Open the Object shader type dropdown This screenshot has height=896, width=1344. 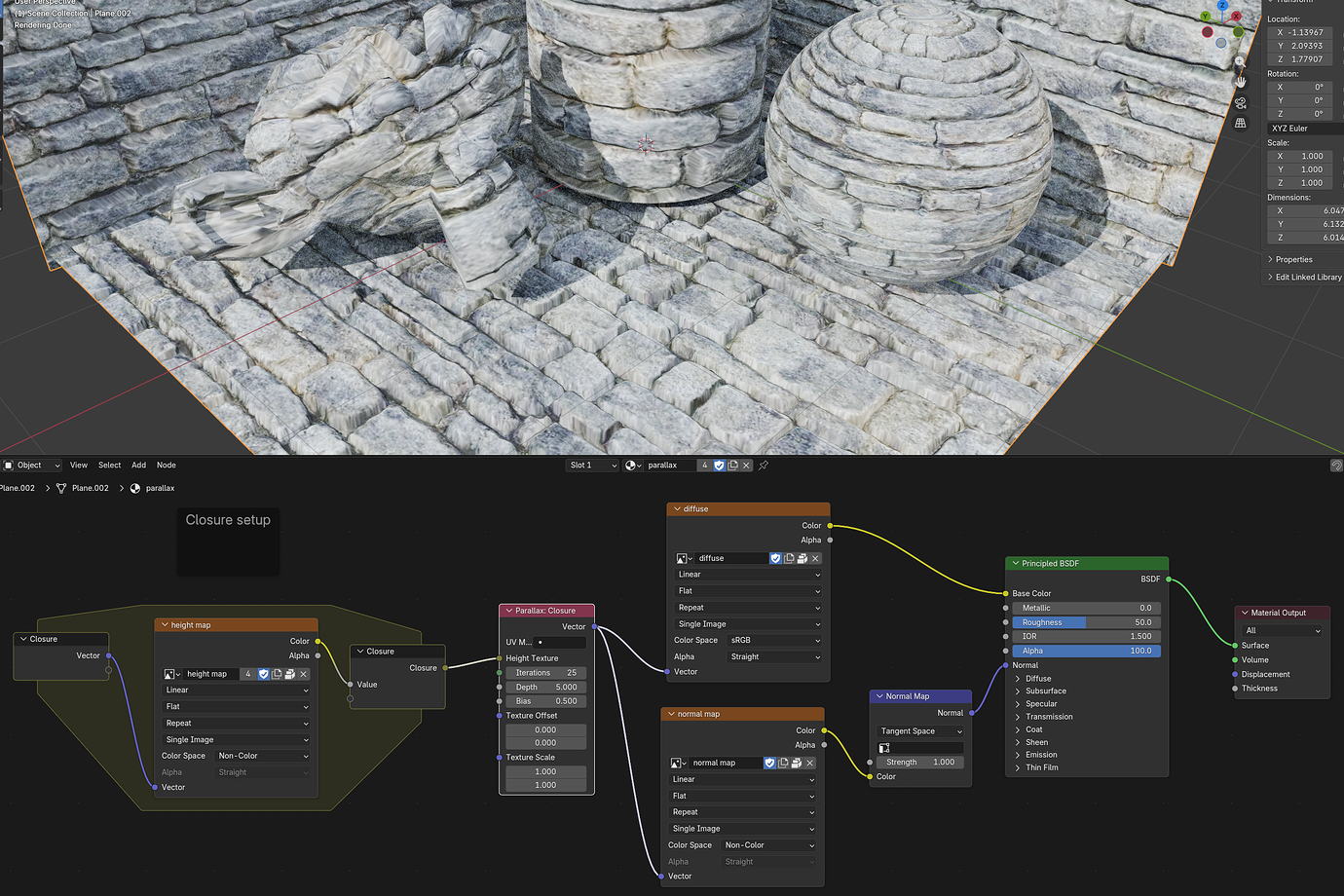pos(32,466)
